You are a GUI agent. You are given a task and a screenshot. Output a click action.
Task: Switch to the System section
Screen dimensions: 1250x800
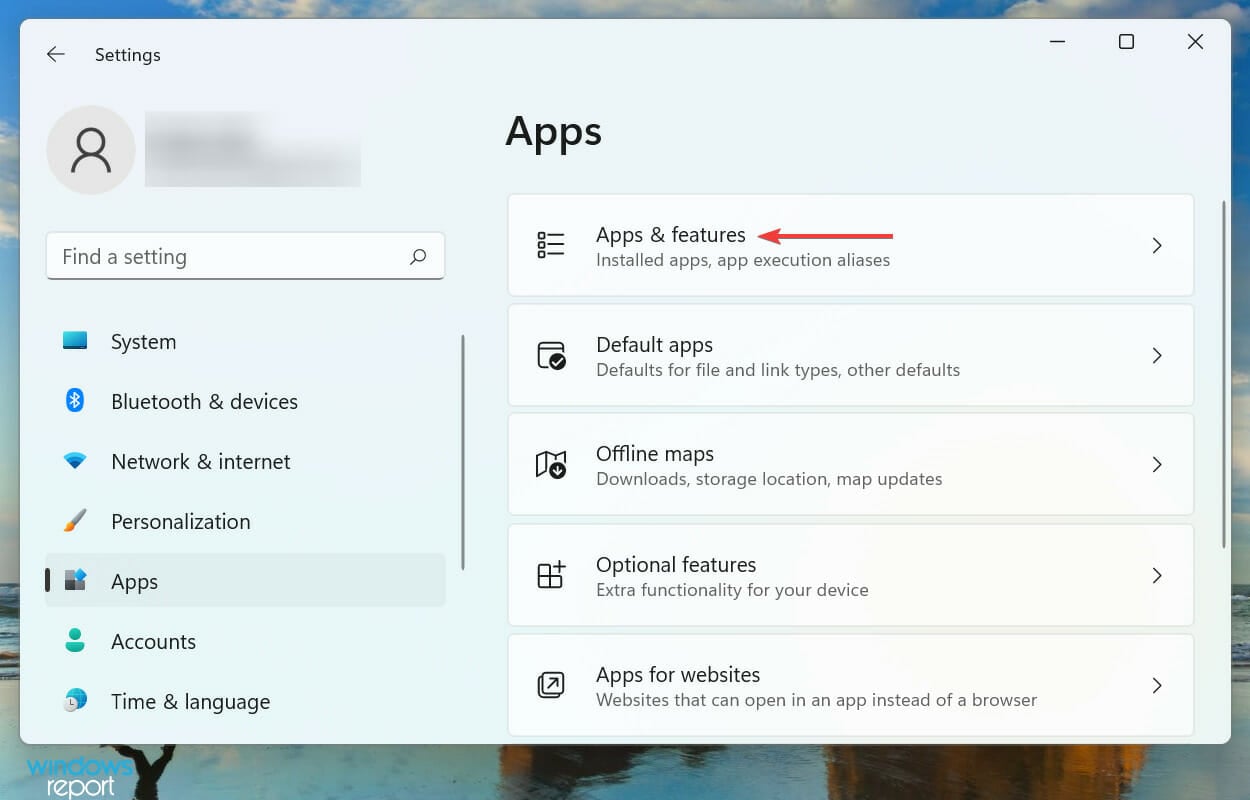click(x=143, y=341)
